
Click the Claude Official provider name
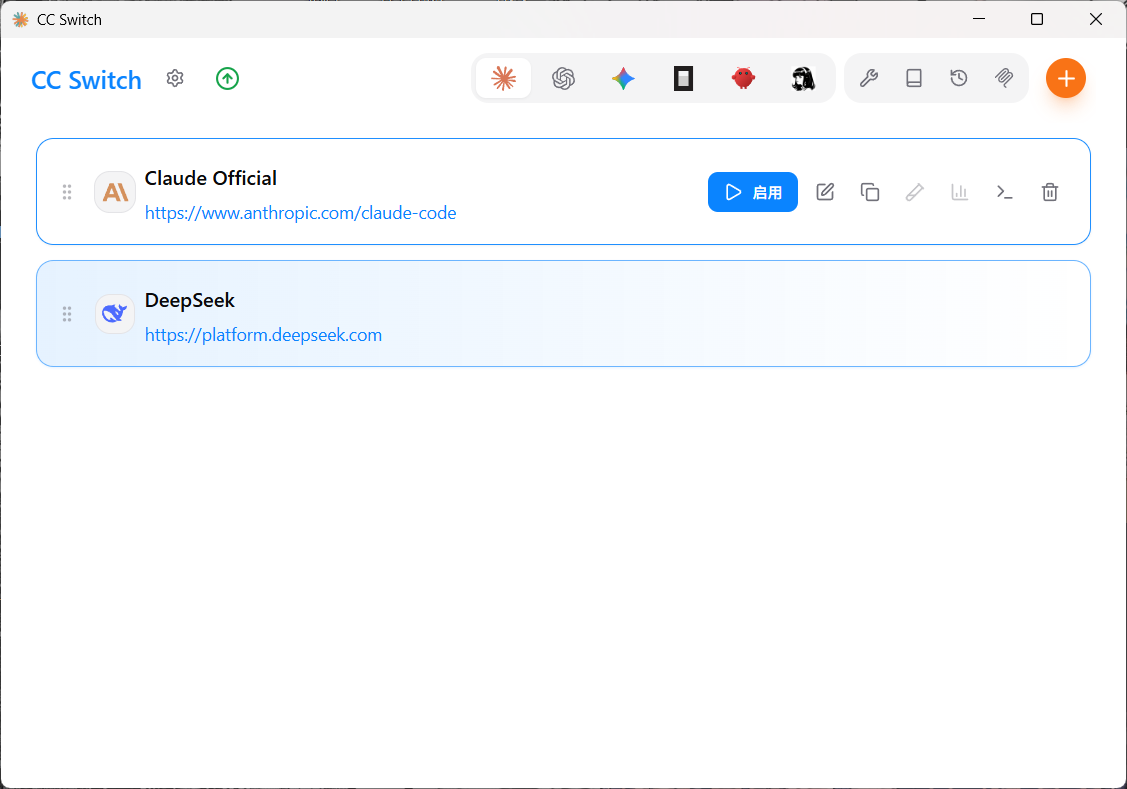pos(211,178)
